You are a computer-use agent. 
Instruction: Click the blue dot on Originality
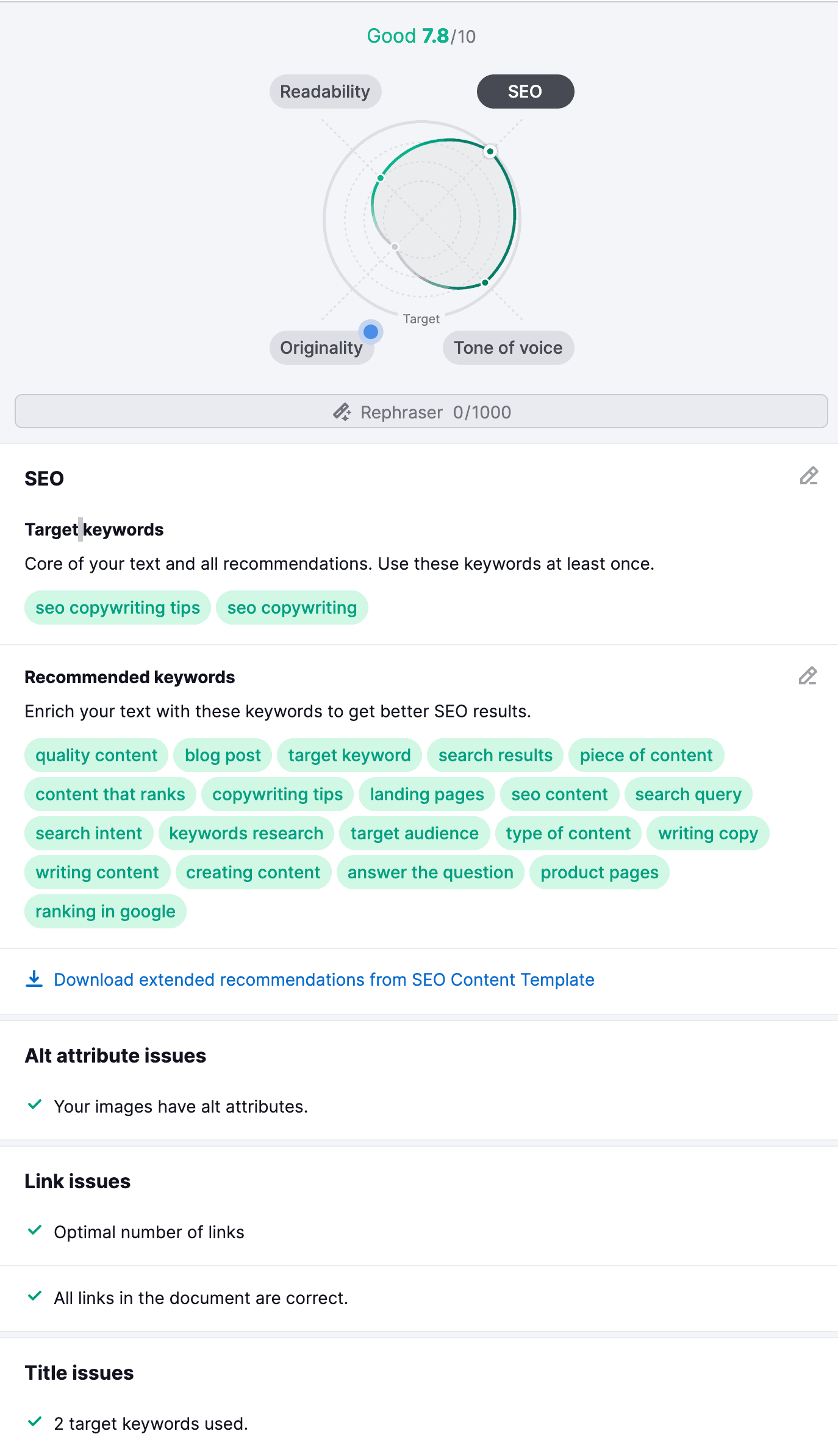371,332
